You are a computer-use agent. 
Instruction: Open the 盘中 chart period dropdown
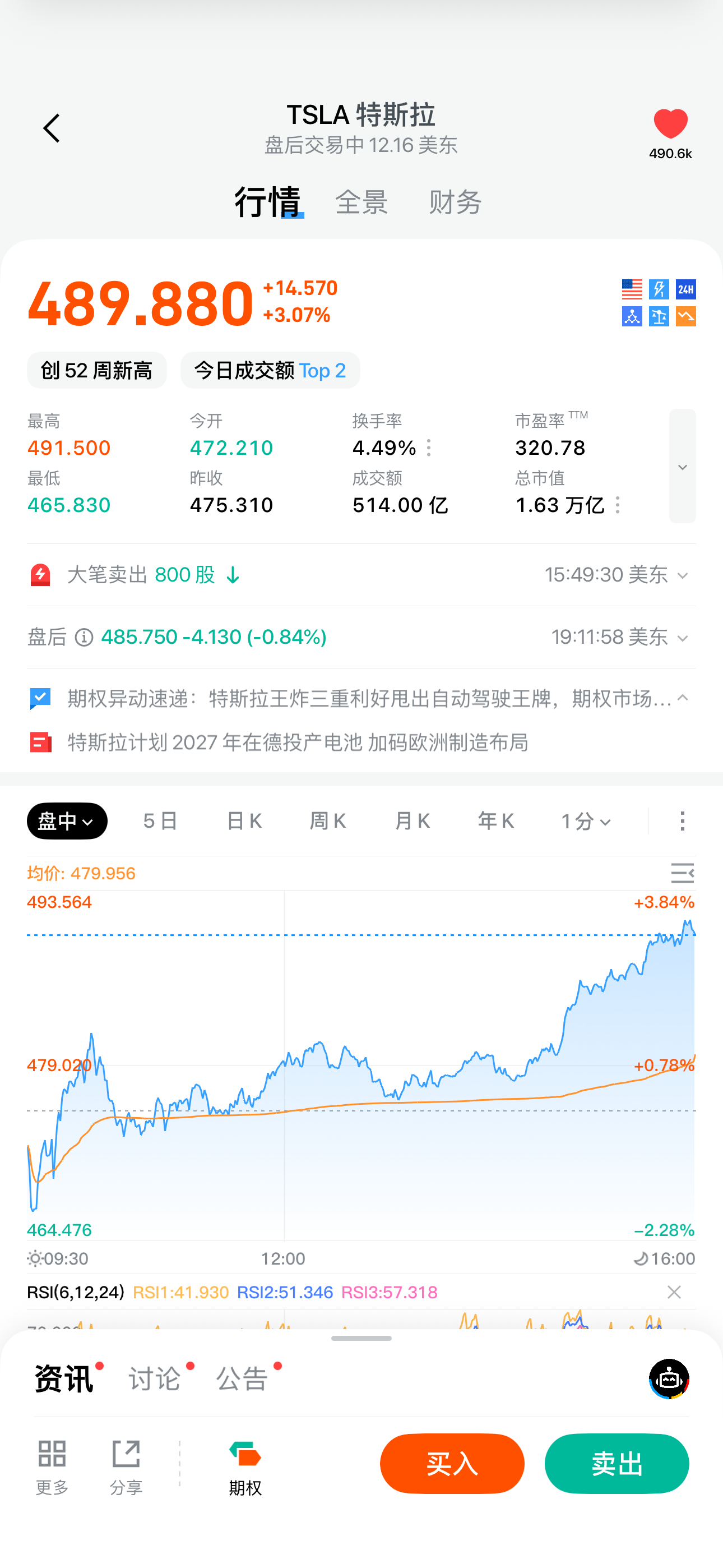67,821
